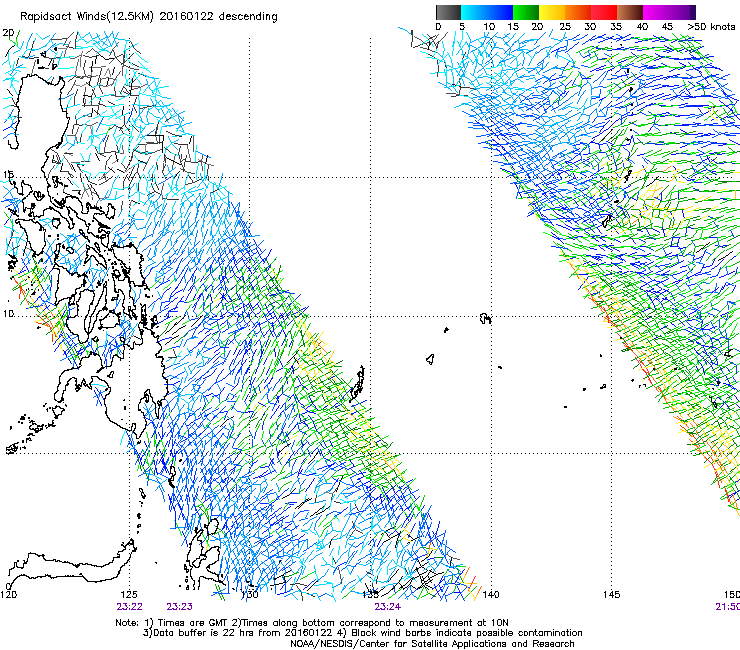Screen dimensions: 740x650
Task: Click the dark purple 45-50 knots legend segment
Action: [682, 12]
